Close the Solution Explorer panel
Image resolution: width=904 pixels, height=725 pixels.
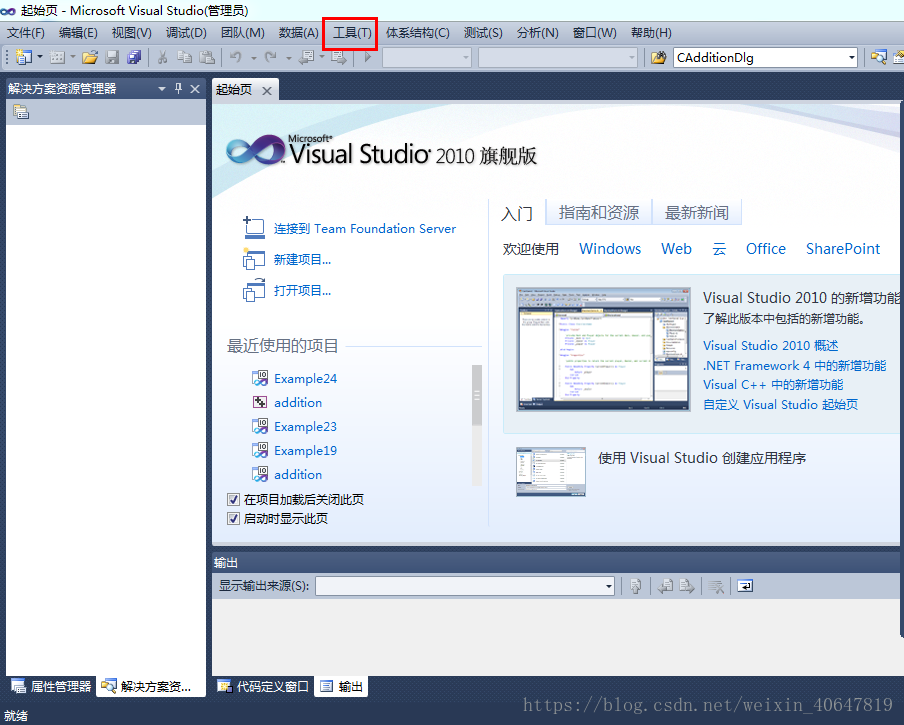195,89
